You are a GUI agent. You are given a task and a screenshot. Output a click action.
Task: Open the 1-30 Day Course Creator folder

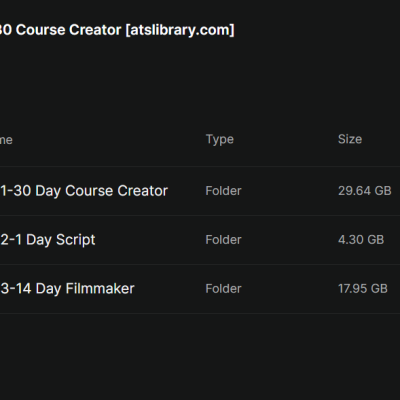coord(84,191)
